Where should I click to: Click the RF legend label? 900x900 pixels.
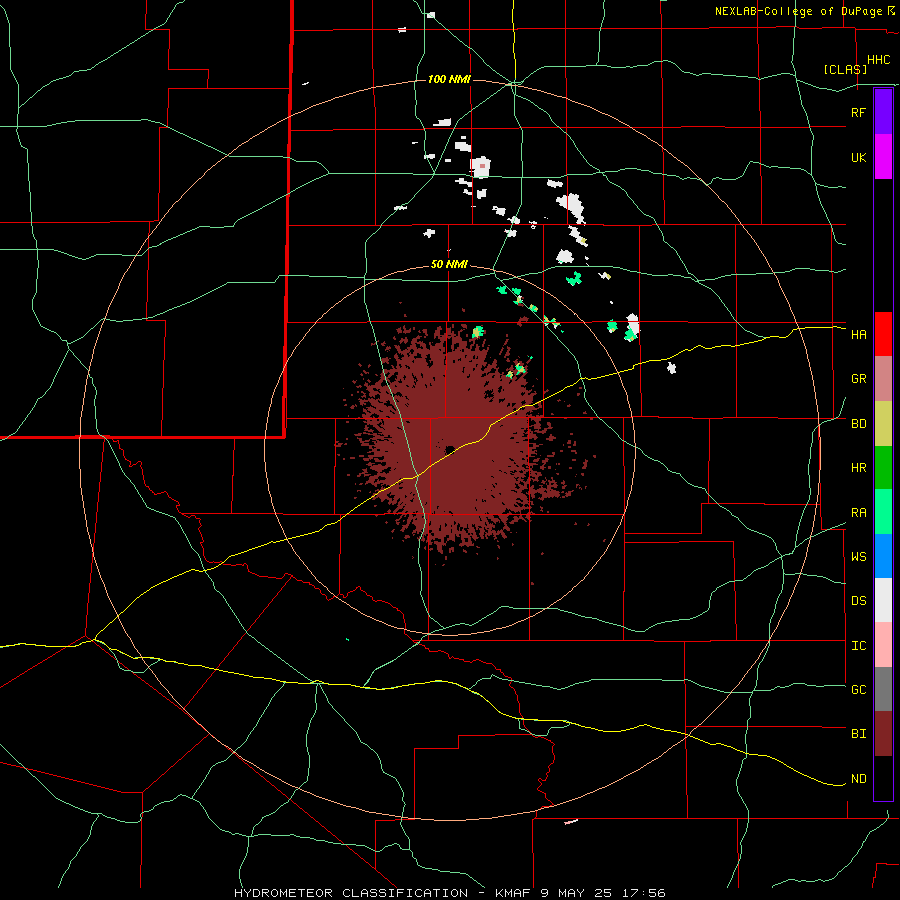[858, 112]
